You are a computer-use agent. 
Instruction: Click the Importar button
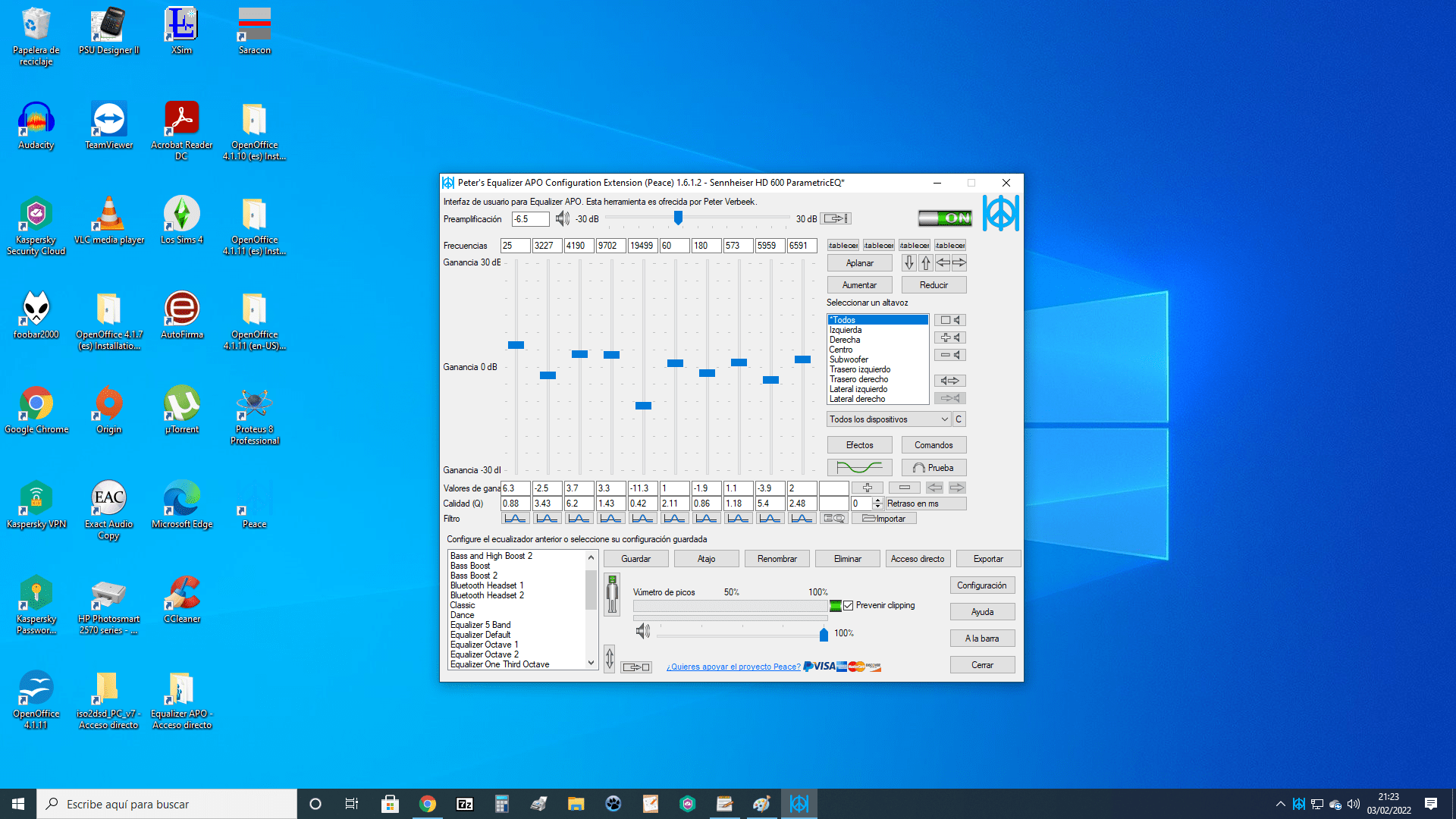coord(884,519)
